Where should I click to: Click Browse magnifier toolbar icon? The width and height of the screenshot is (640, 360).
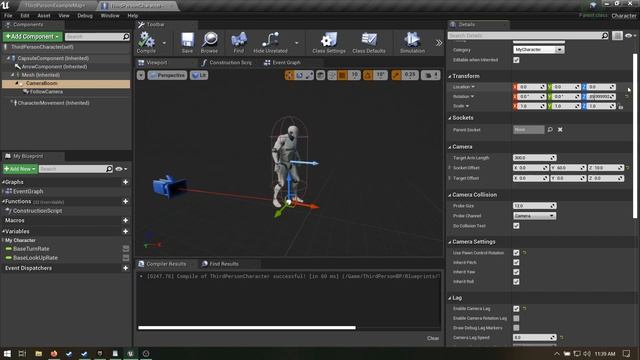[209, 42]
